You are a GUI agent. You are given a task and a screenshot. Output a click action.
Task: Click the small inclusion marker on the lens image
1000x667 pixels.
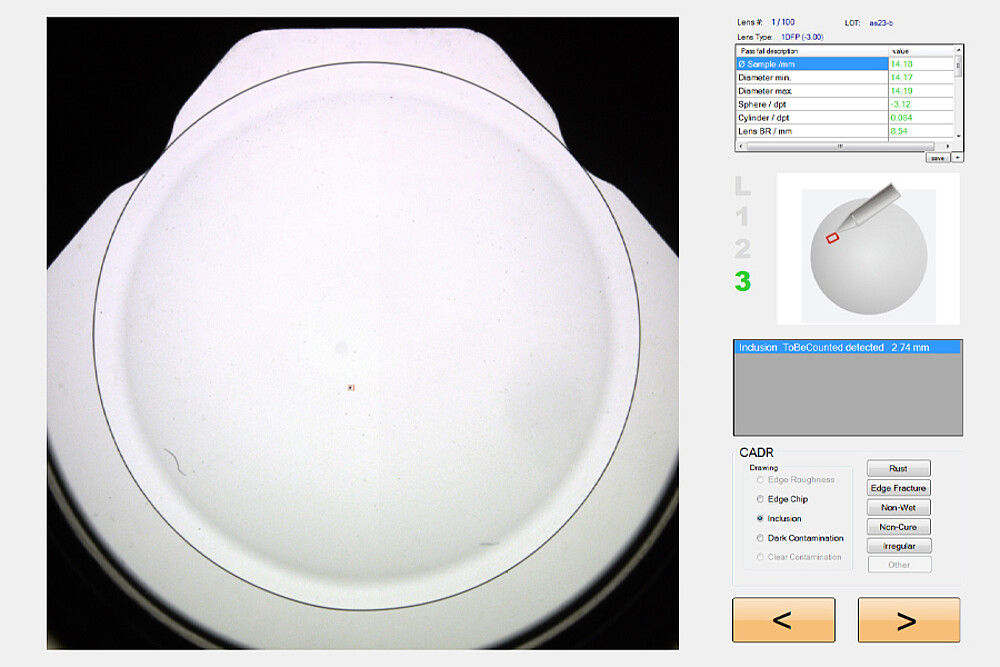pyautogui.click(x=351, y=387)
